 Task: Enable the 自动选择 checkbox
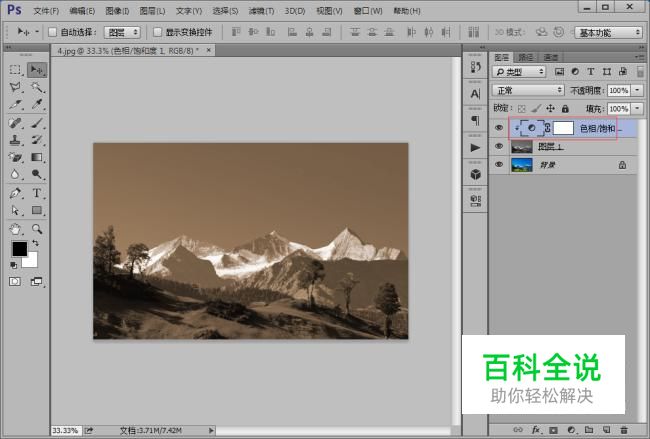coord(52,32)
